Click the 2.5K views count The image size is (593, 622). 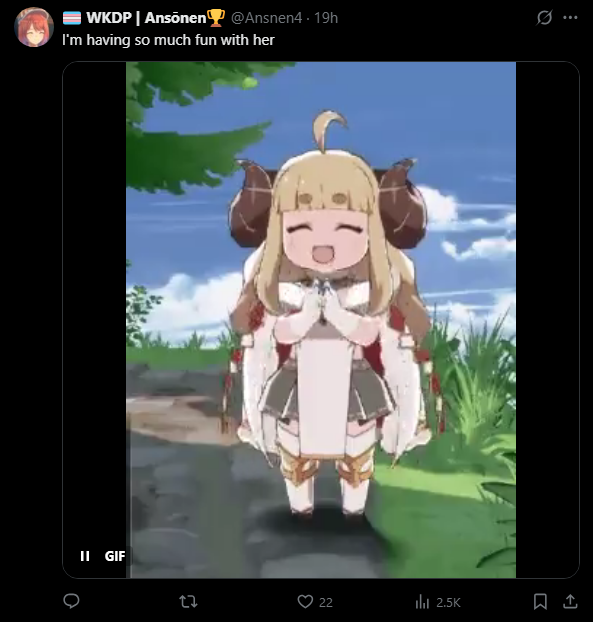click(448, 603)
